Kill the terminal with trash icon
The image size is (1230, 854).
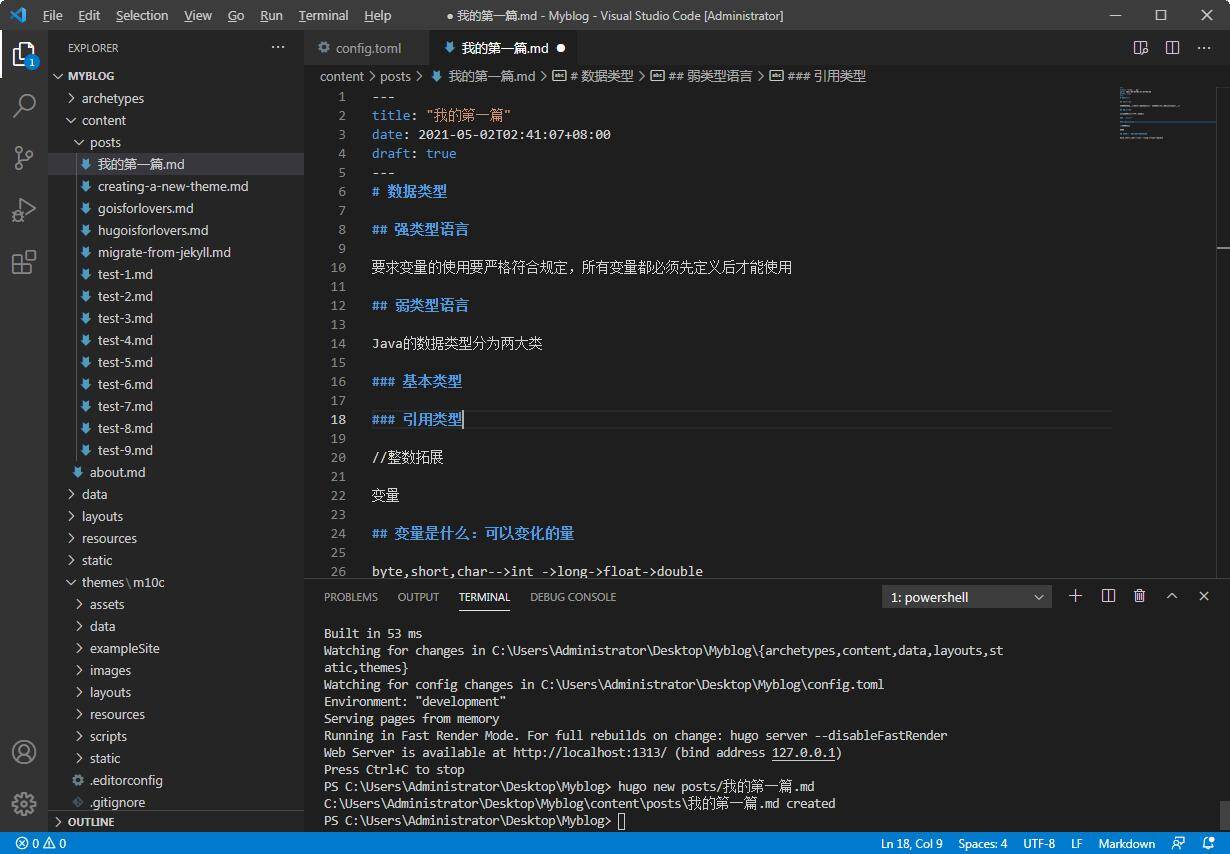1139,596
